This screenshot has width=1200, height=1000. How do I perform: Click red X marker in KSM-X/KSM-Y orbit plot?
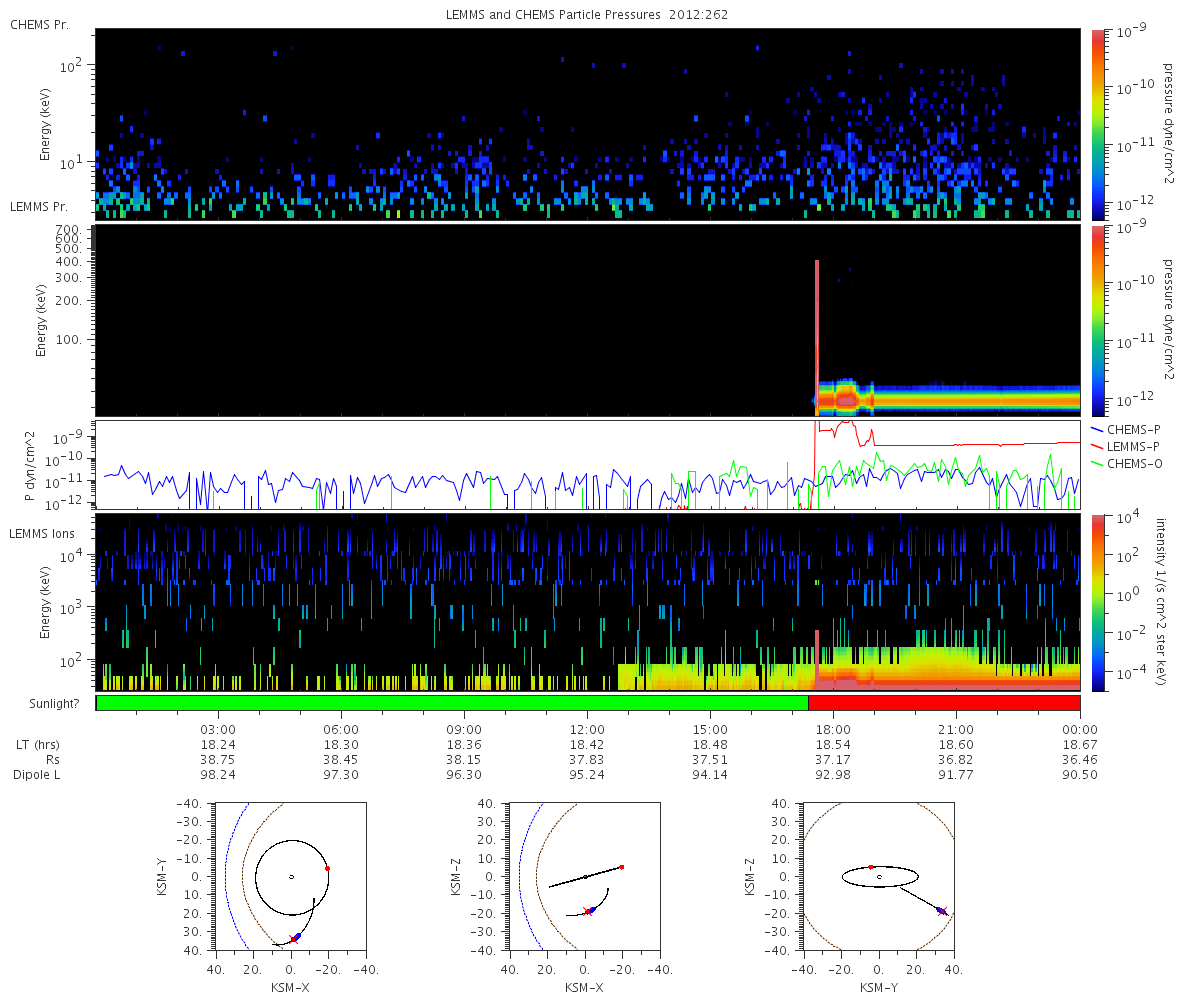pos(293,940)
